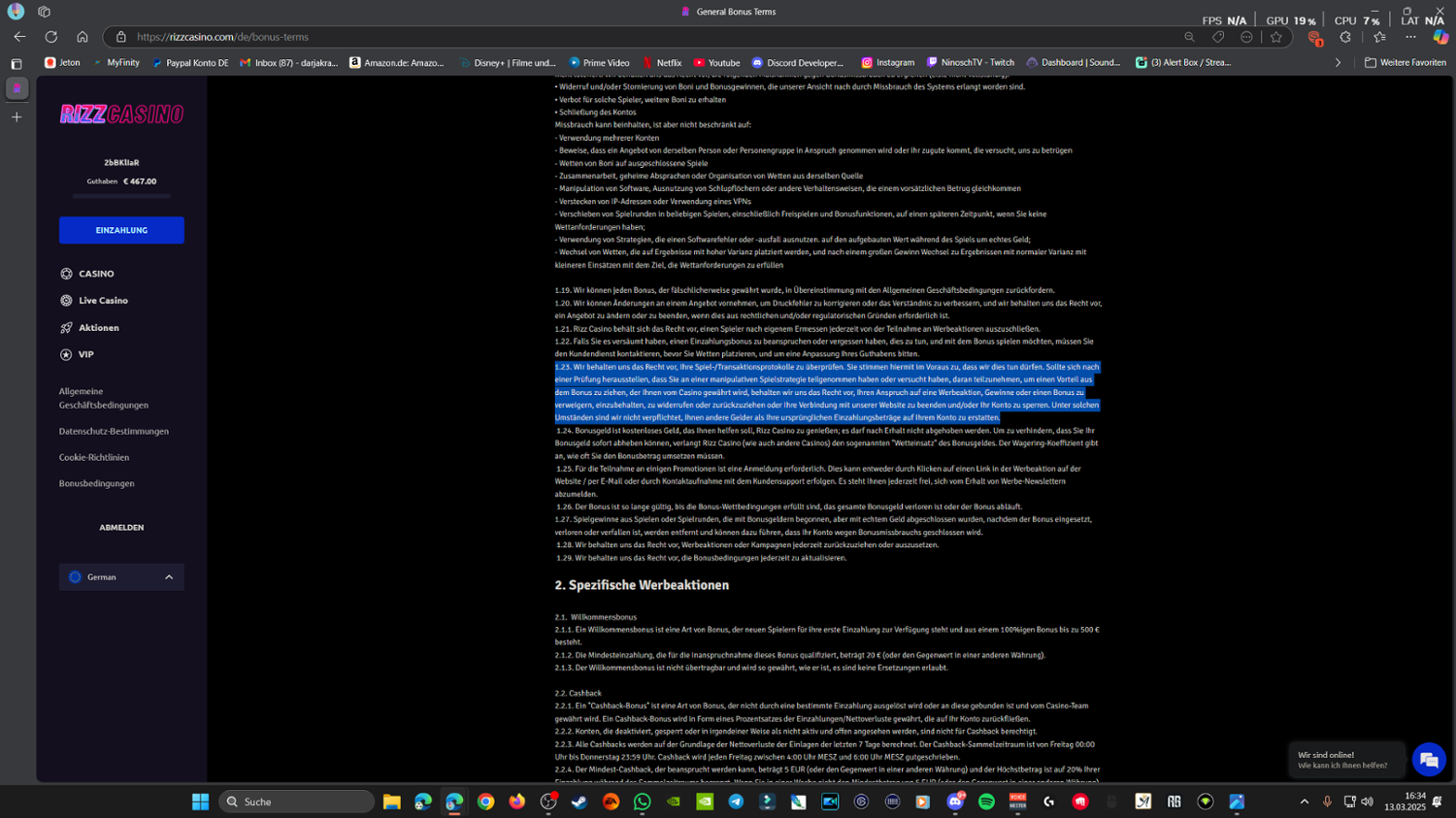Expand the German language selector

click(121, 577)
